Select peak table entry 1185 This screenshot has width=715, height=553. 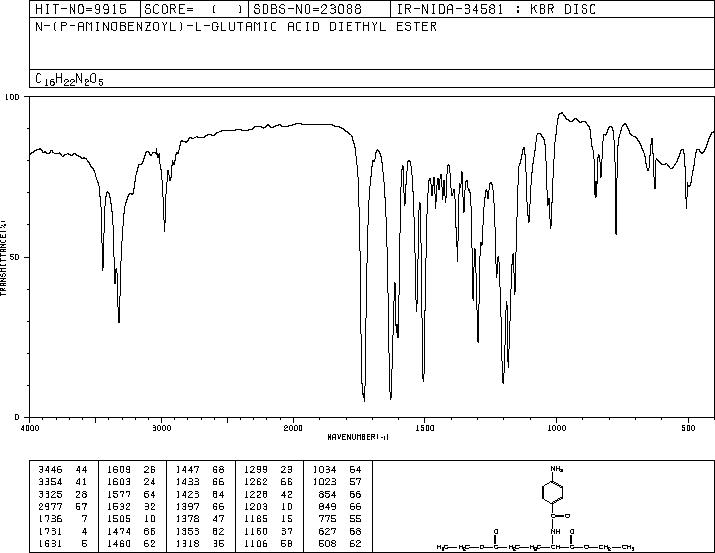pyautogui.click(x=256, y=519)
